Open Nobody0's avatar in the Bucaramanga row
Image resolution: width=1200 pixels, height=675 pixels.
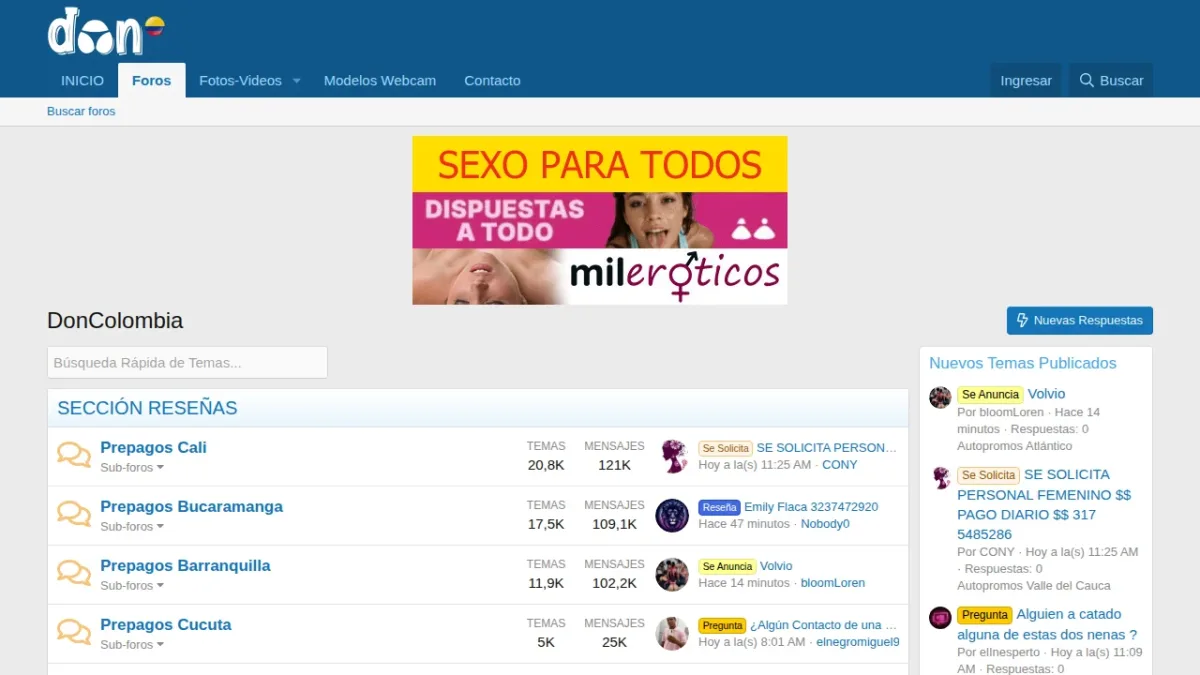point(672,515)
